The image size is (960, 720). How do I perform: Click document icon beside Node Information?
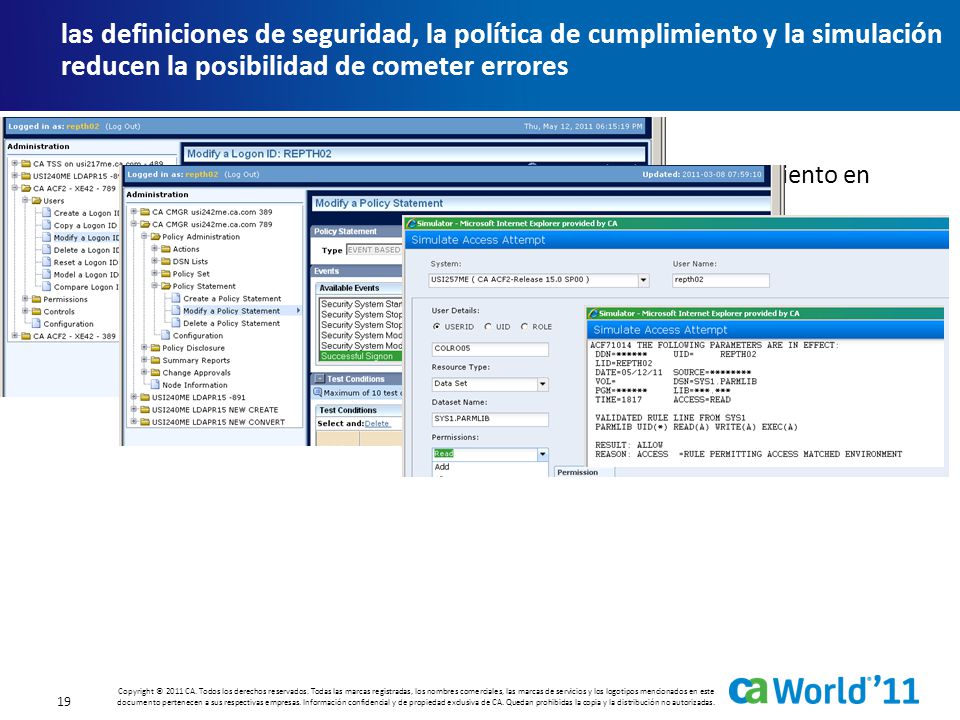[155, 384]
